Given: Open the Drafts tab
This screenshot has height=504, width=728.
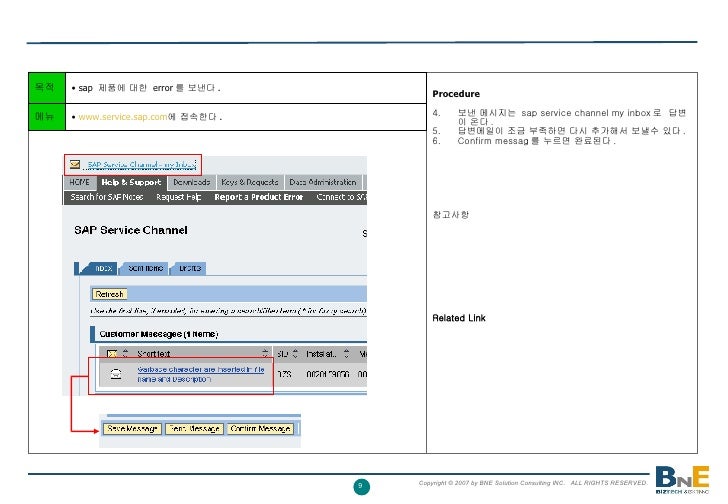Looking at the screenshot, I should [x=190, y=268].
